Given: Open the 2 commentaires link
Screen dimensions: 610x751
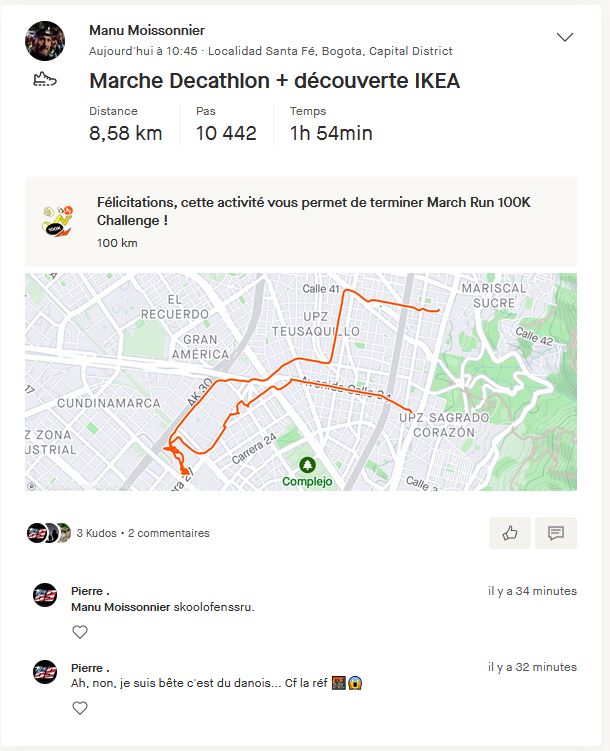Looking at the screenshot, I should click(x=168, y=533).
